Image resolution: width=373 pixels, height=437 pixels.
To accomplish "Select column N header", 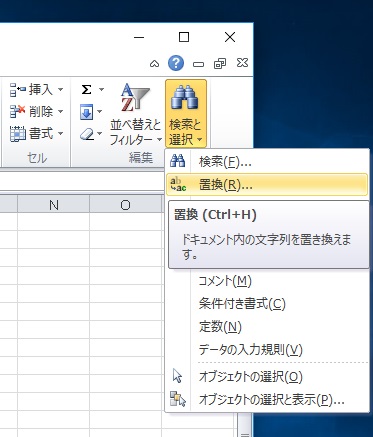I will 53,205.
